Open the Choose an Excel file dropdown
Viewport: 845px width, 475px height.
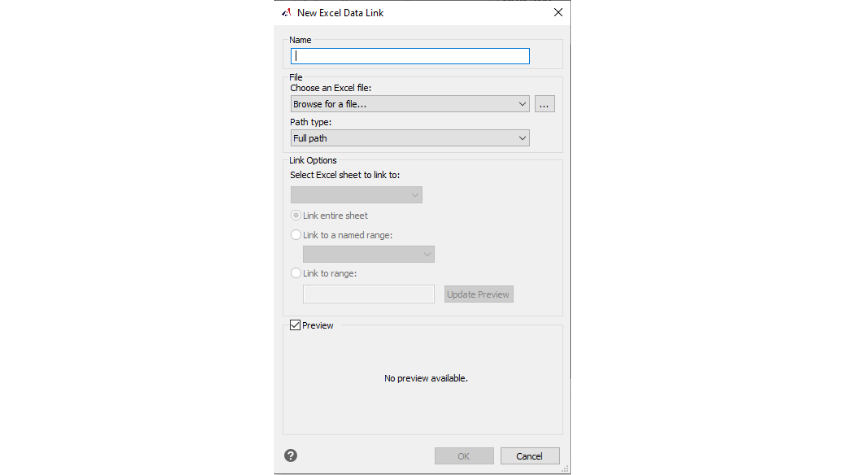click(410, 104)
